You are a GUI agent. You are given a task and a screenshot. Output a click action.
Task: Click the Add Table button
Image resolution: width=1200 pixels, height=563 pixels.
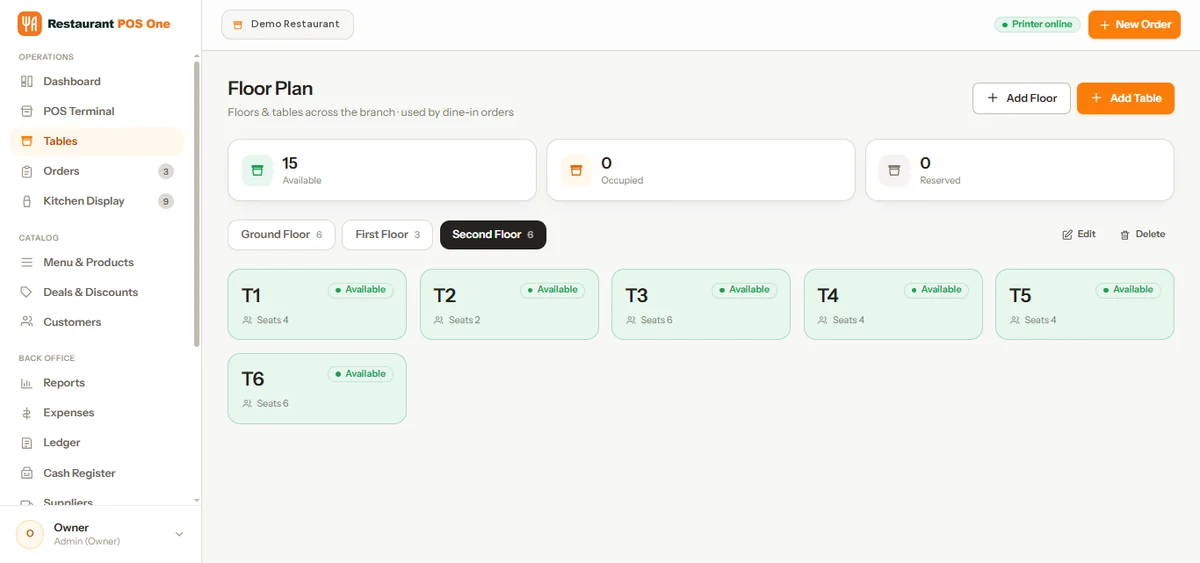point(1126,98)
